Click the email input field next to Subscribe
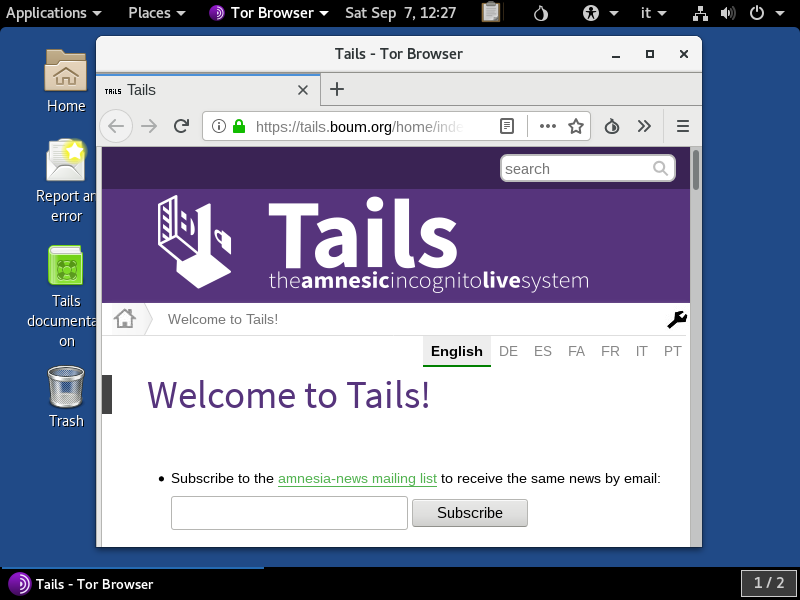The height and width of the screenshot is (600, 800). click(x=289, y=513)
